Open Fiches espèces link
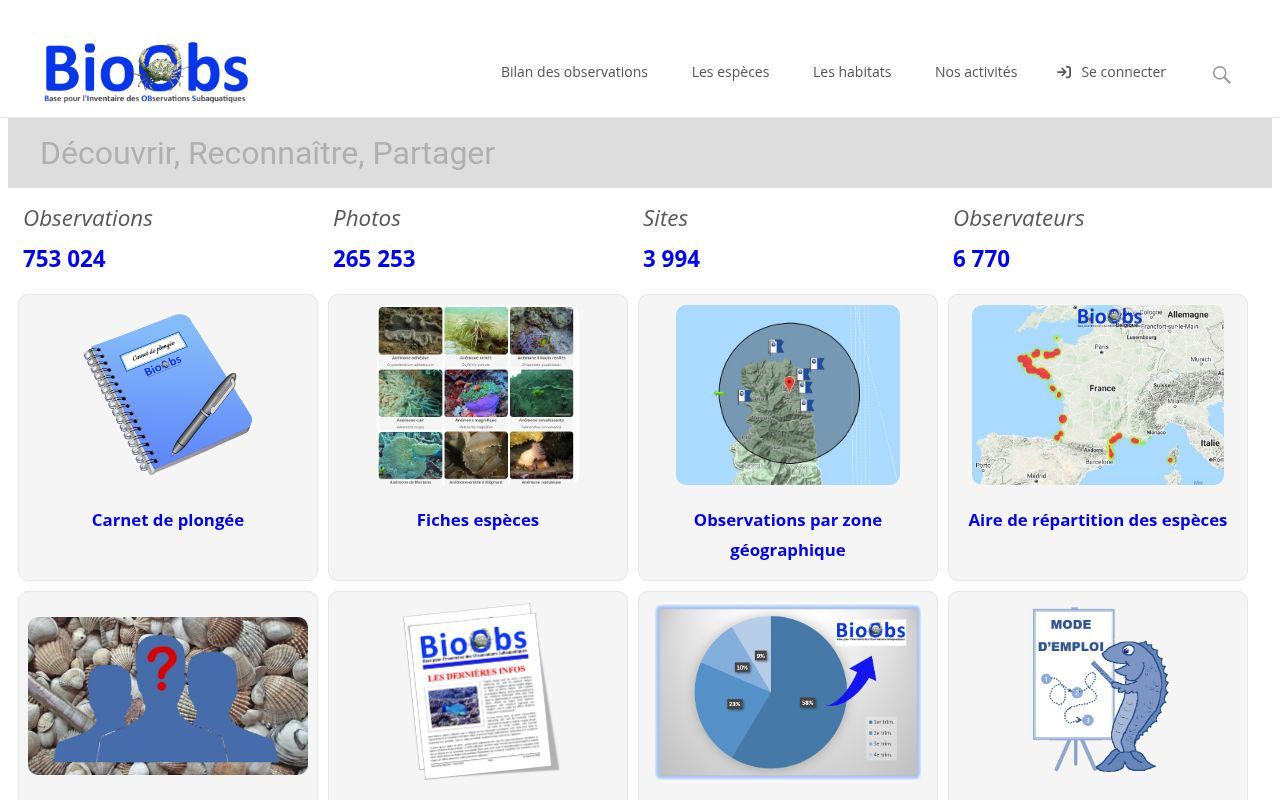The image size is (1280, 800). tap(478, 520)
